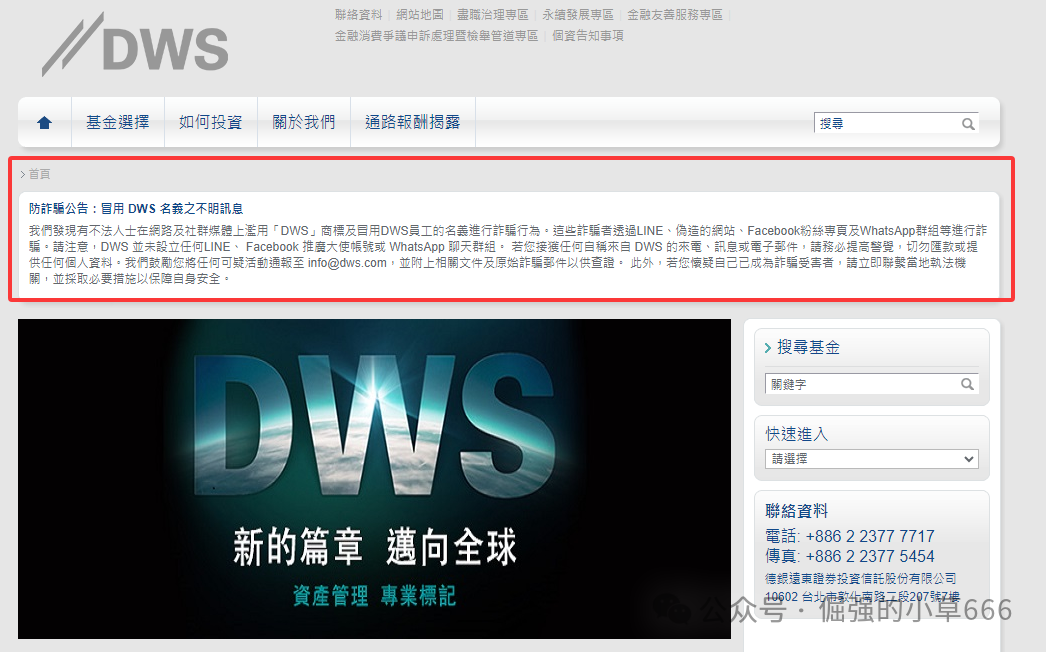Click the magnifier icon in top search box
Viewport: 1046px width, 652px height.
[x=967, y=123]
